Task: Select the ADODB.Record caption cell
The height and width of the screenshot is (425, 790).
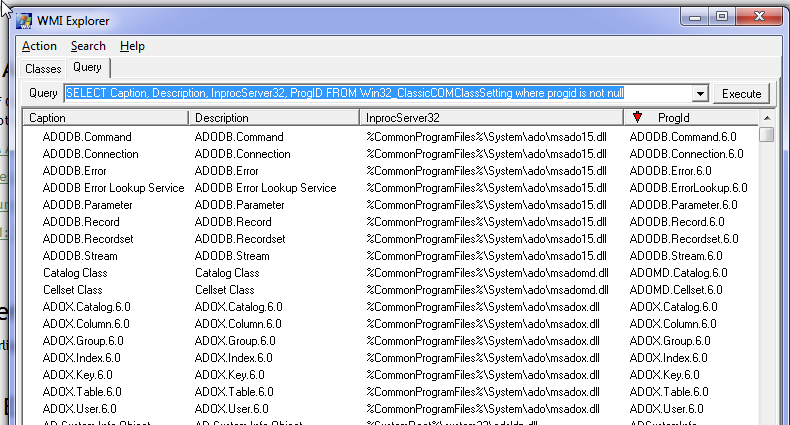Action: point(81,222)
